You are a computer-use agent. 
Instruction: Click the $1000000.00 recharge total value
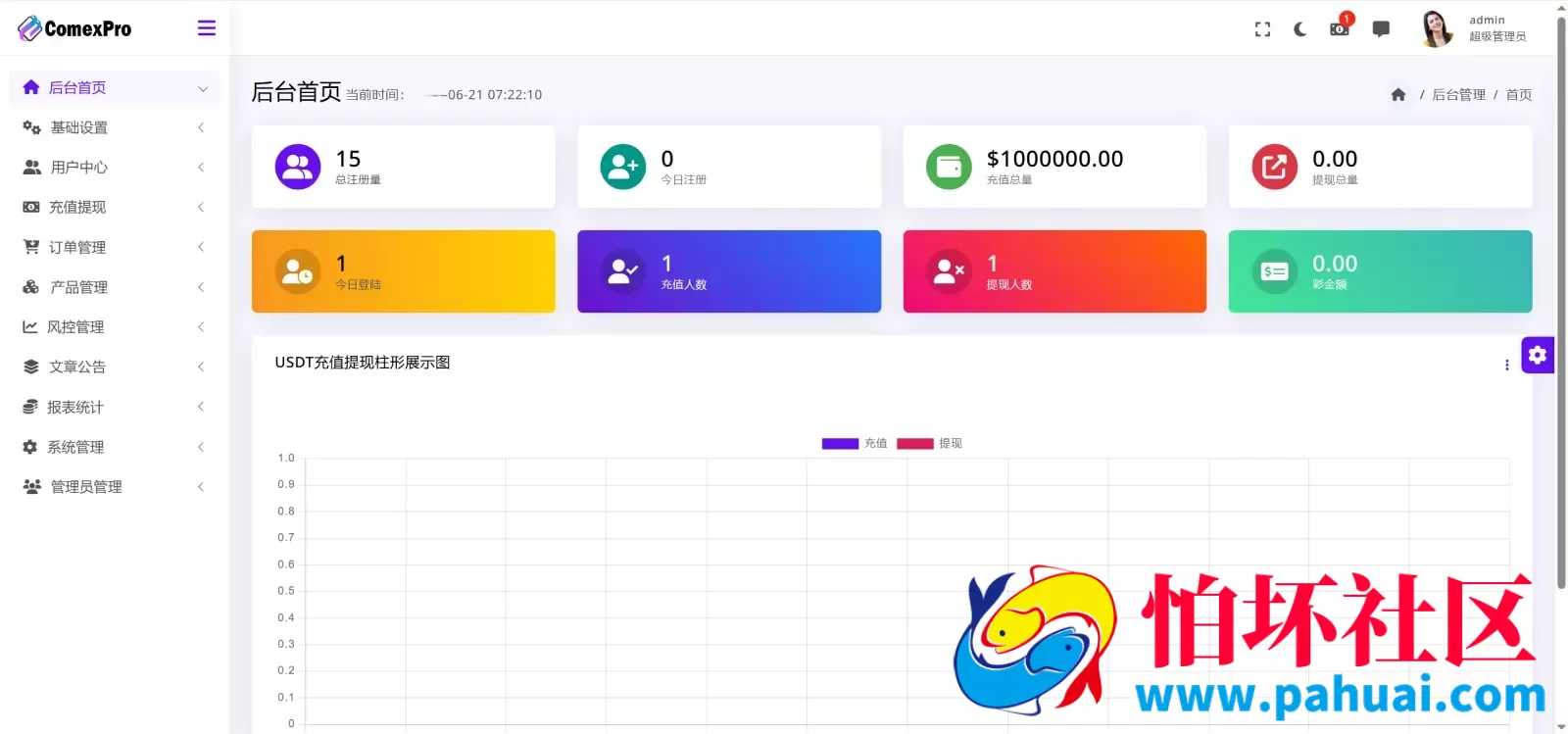point(1054,159)
